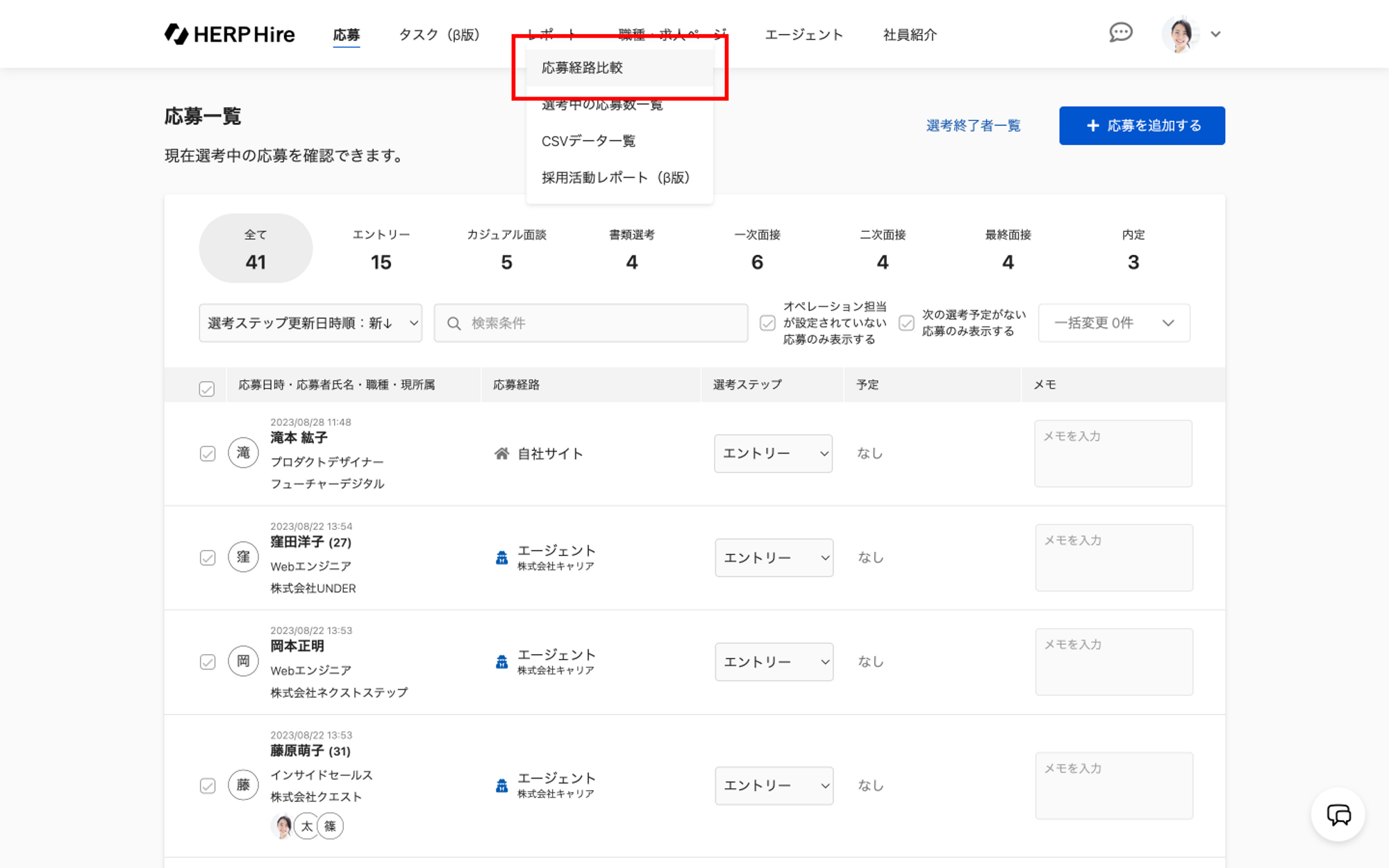1389x868 pixels.
Task: Enable the オペレーション担当 not-set filter checkbox
Action: 767,323
